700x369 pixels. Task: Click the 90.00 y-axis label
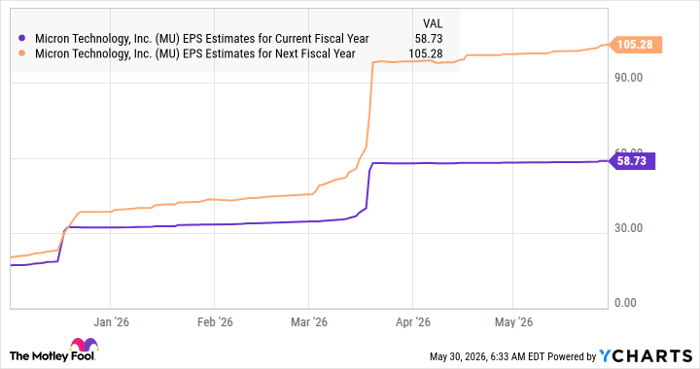628,78
